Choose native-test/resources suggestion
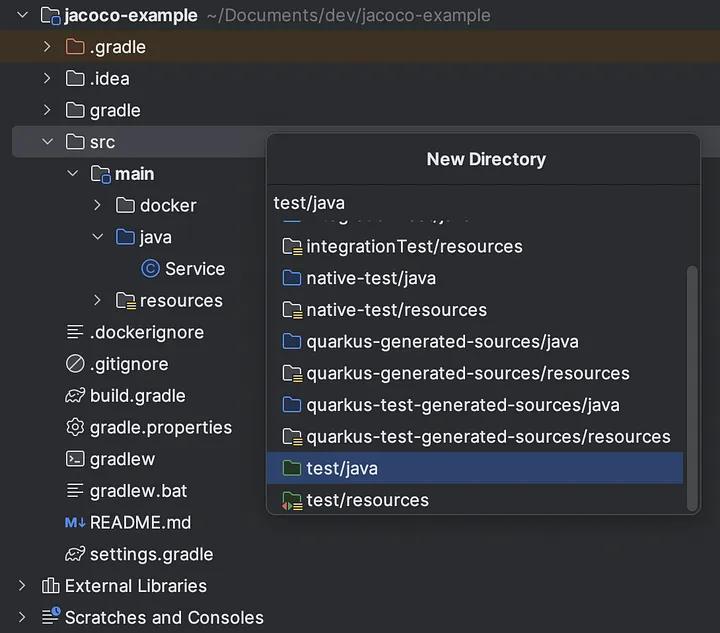This screenshot has height=633, width=720. pyautogui.click(x=475, y=310)
